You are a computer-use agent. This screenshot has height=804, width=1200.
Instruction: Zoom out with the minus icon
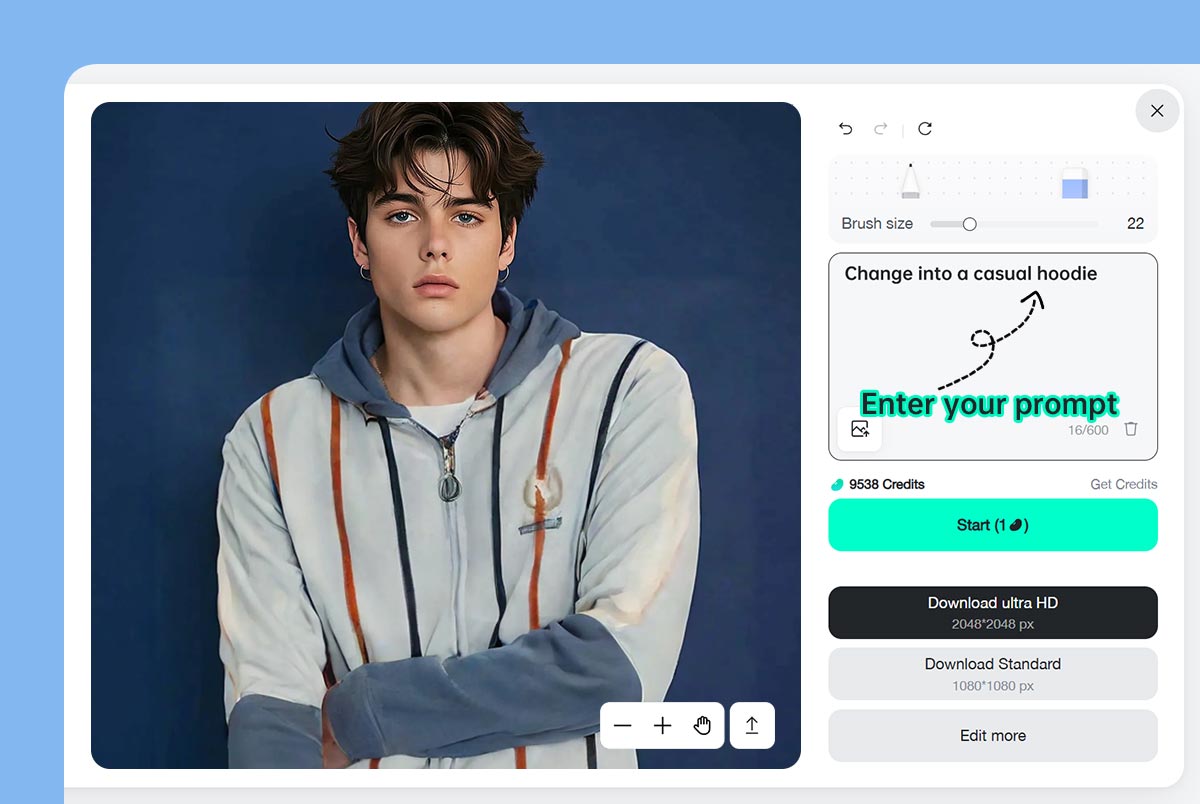click(x=623, y=726)
